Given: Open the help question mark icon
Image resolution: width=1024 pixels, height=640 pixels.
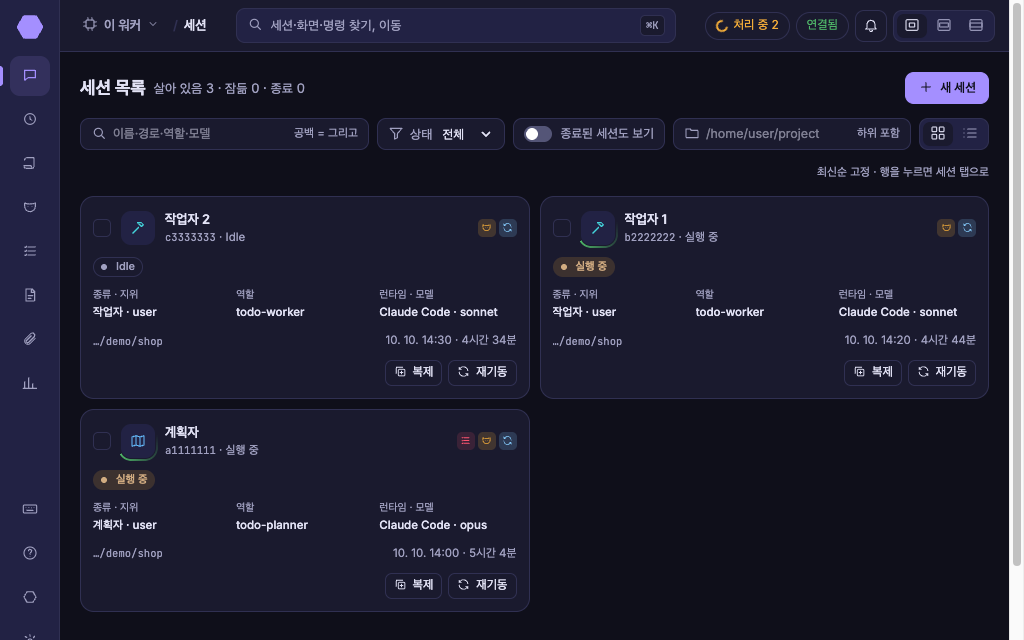Looking at the screenshot, I should click(x=30, y=553).
